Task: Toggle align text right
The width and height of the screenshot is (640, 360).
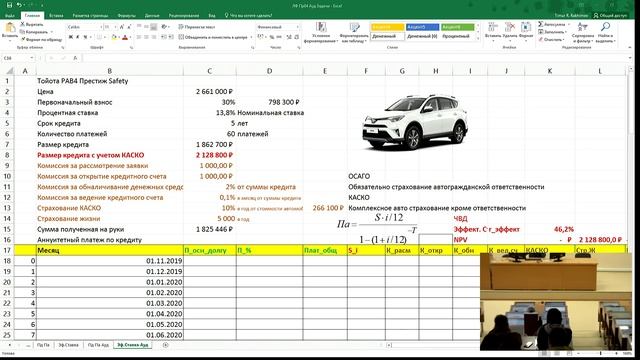Action: [153, 37]
